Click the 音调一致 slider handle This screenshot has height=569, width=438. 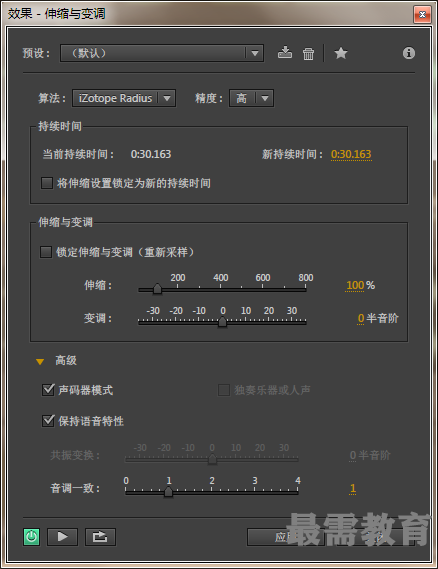(x=168, y=492)
